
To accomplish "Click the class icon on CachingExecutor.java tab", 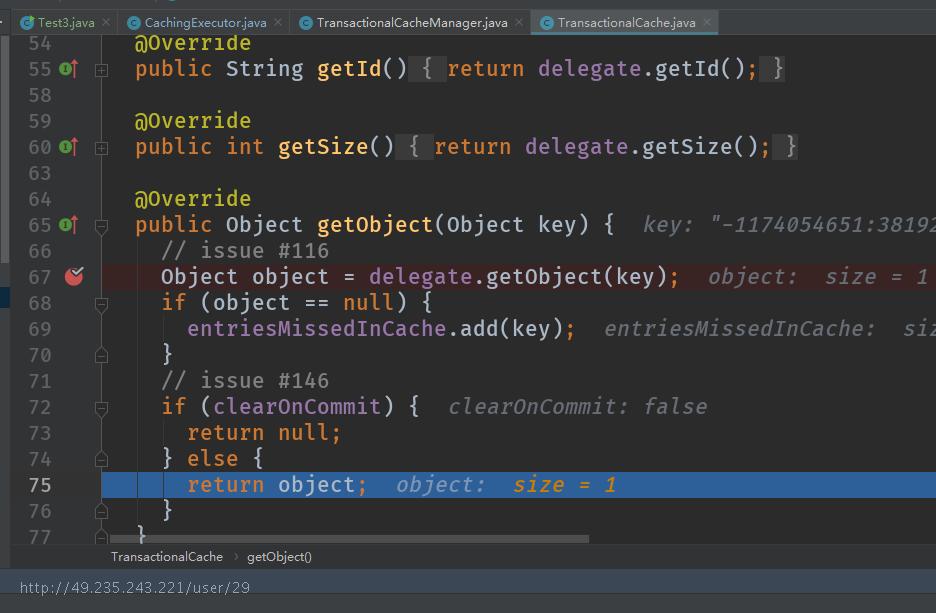I will (134, 23).
